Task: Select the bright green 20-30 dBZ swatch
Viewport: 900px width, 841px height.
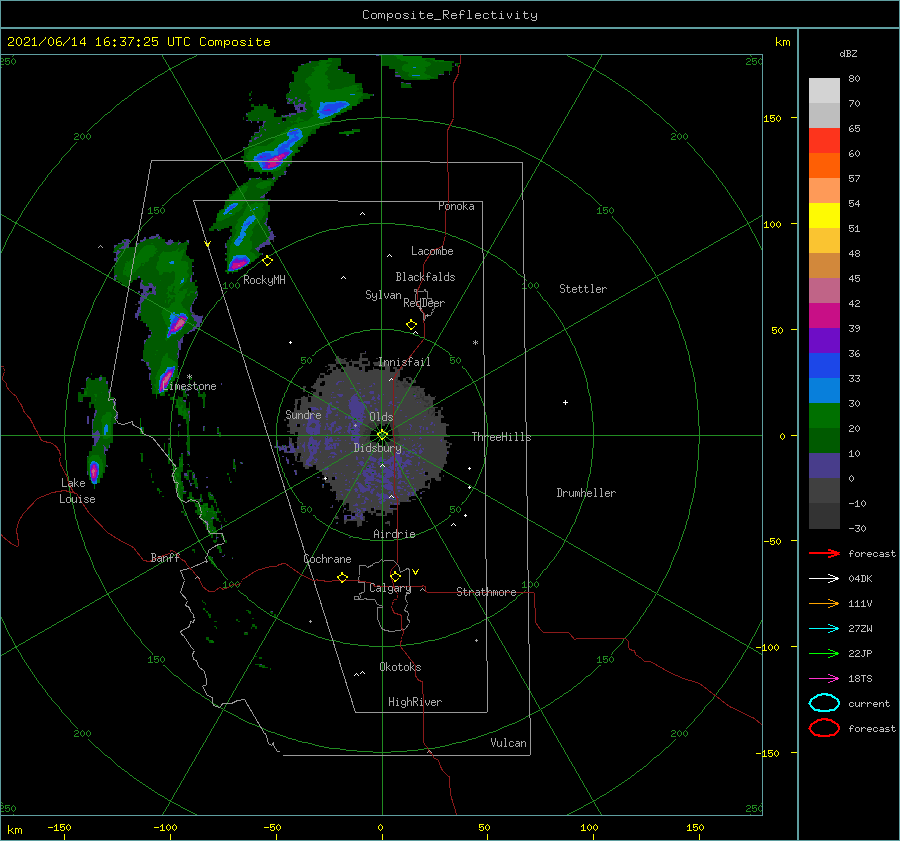Action: pyautogui.click(x=824, y=416)
